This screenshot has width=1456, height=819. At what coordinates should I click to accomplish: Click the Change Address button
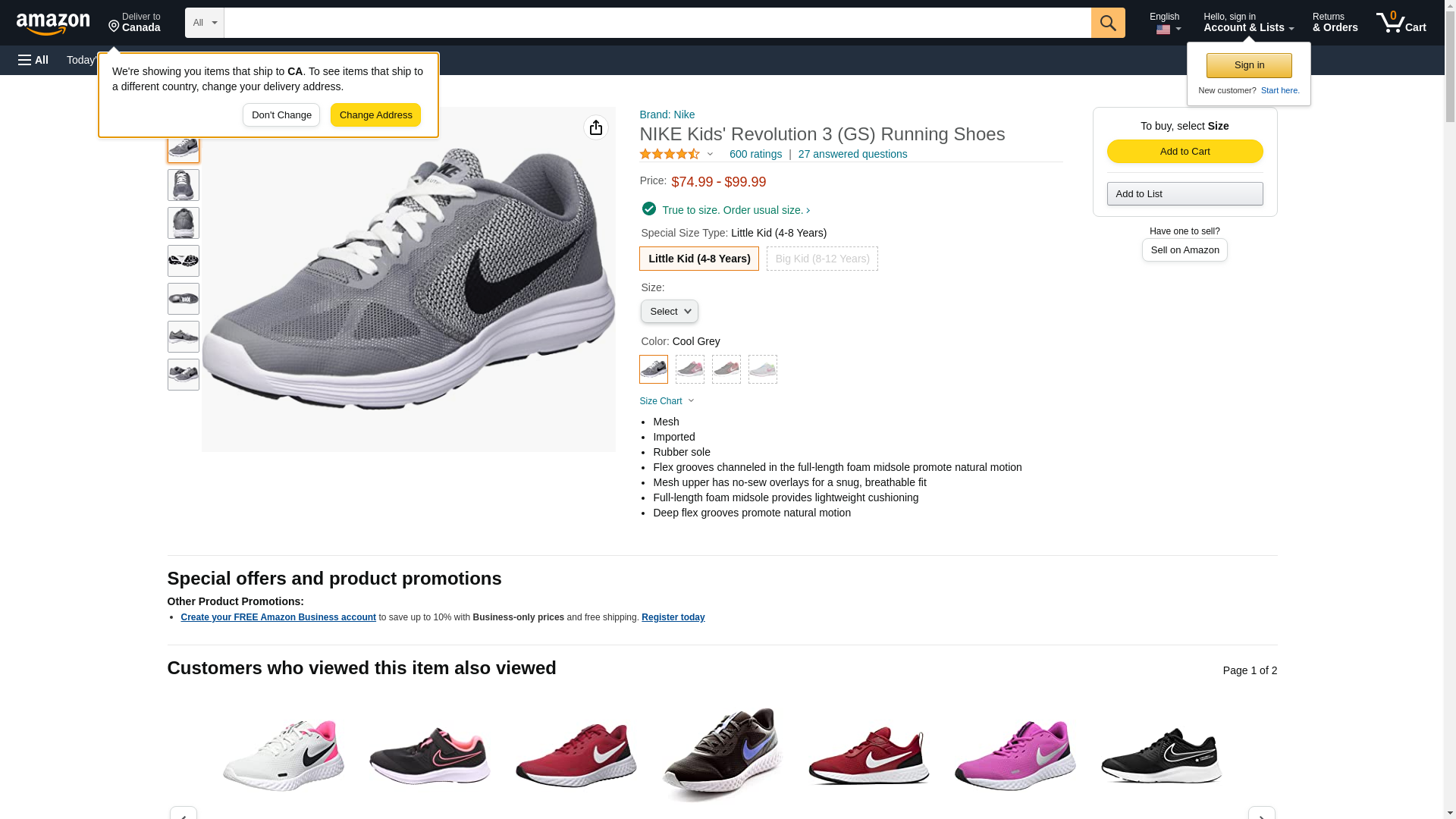pos(375,115)
